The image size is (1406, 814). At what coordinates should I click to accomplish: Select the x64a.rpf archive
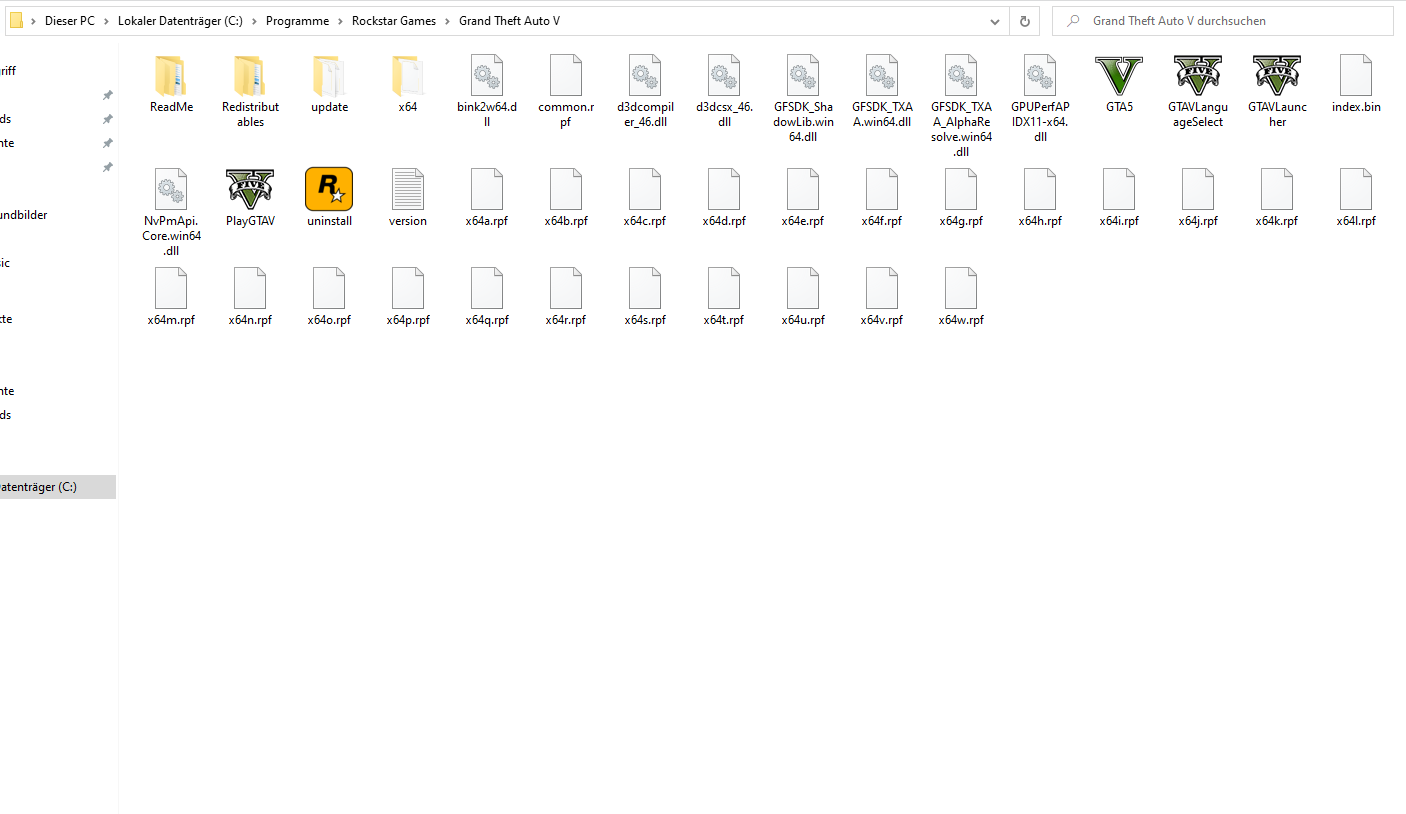coord(487,190)
